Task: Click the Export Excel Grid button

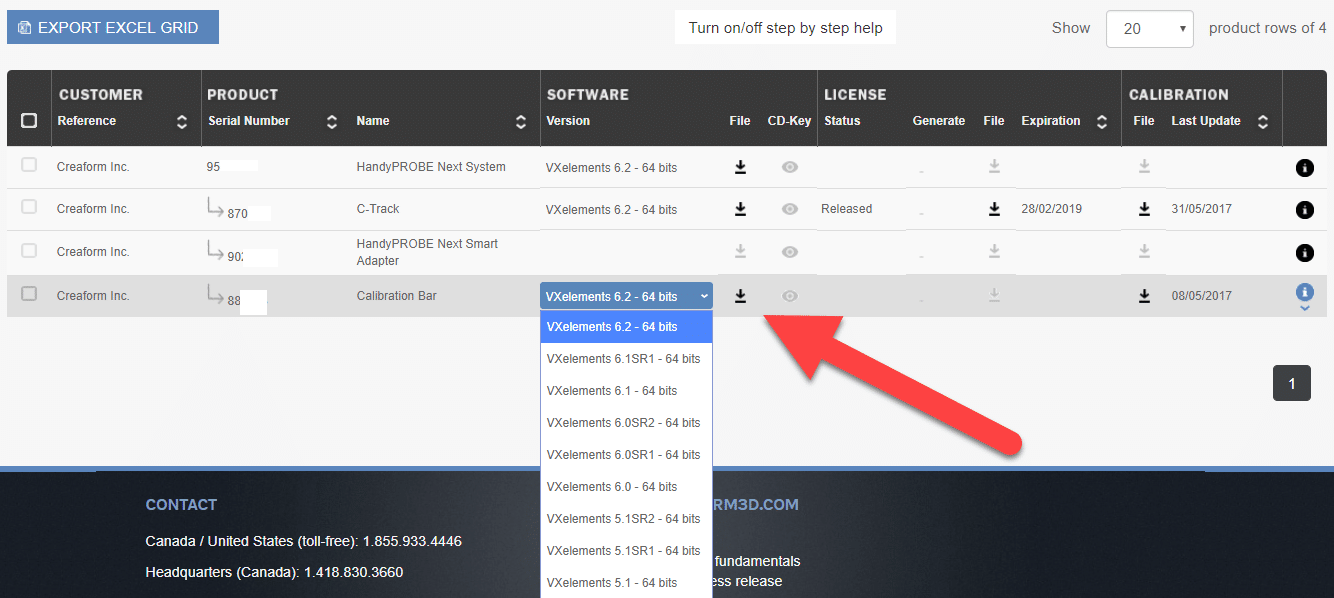Action: (113, 27)
